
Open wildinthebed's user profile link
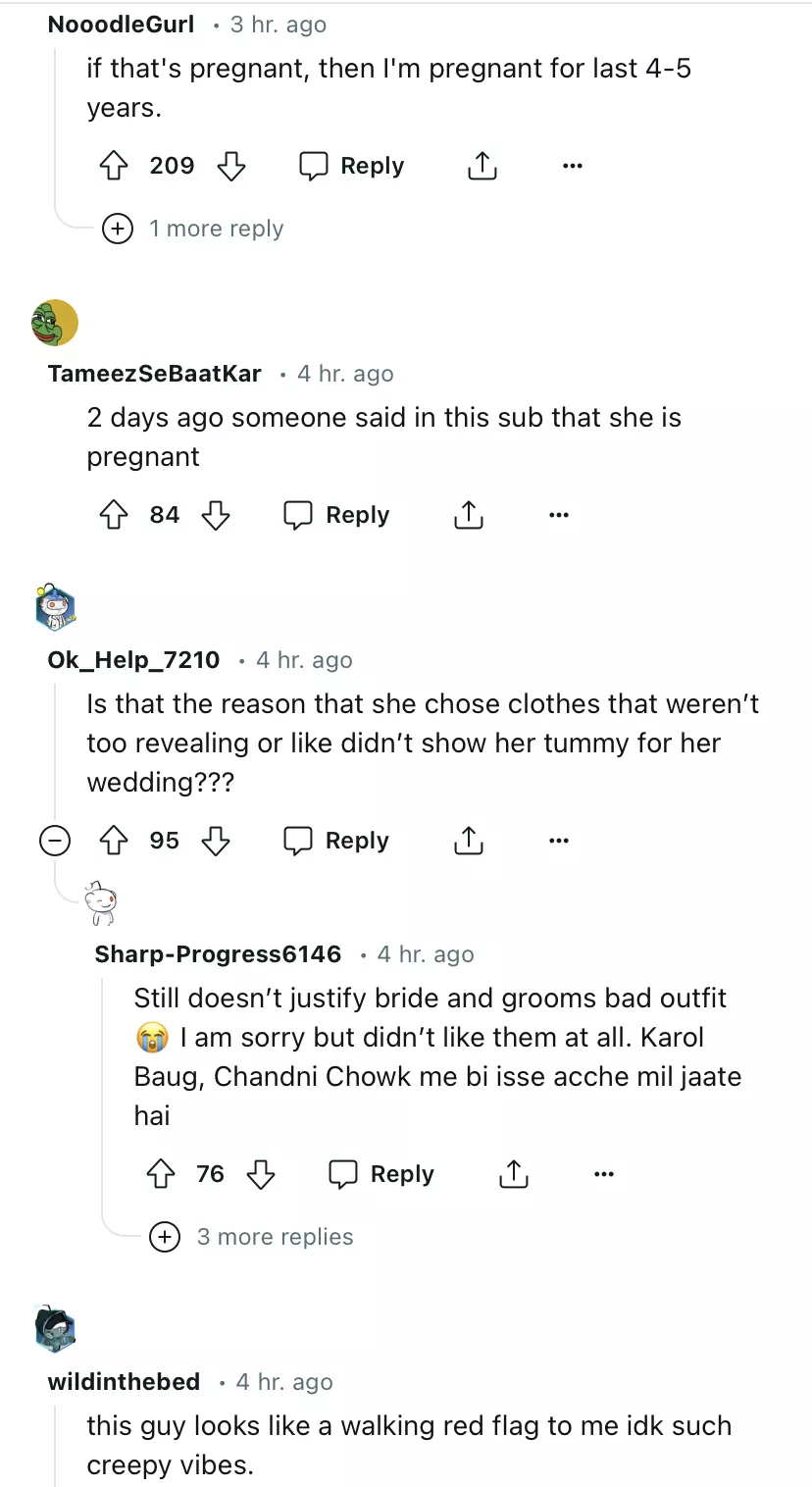[124, 1382]
